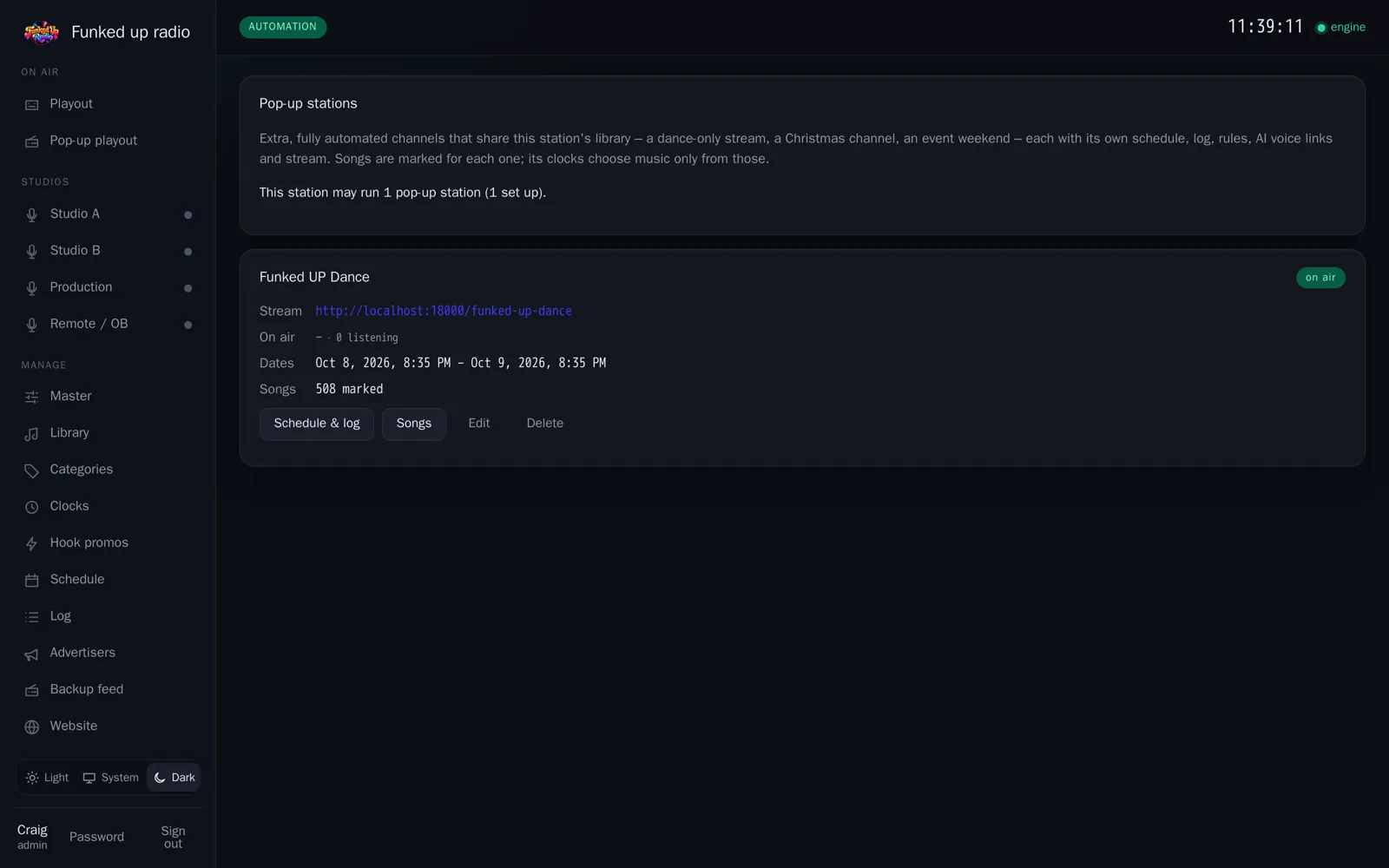The image size is (1389, 868).
Task: Select the Pop-up playout radio icon
Action: click(31, 141)
